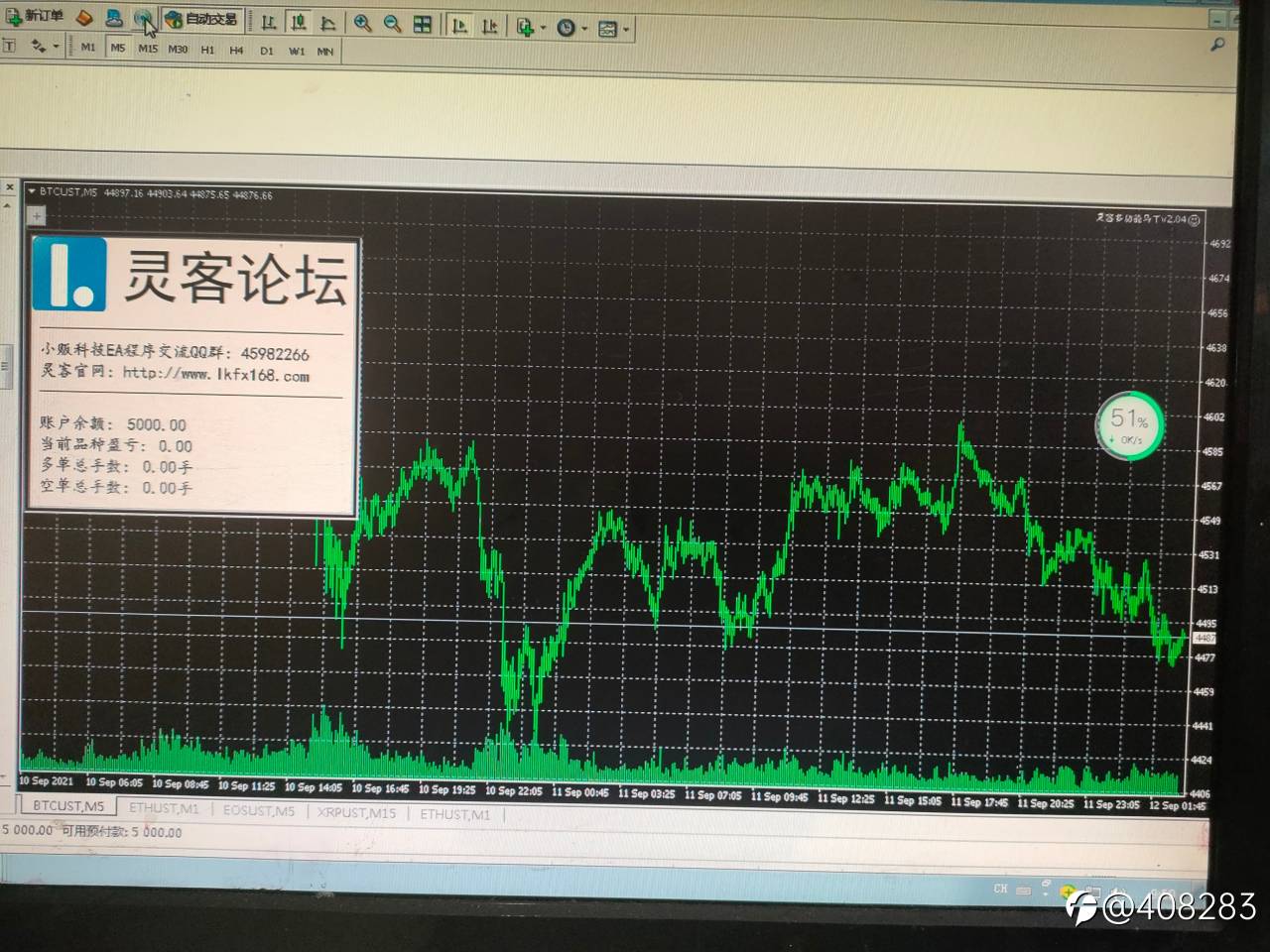
Task: Select the text label T drawing tool
Action: (10, 45)
